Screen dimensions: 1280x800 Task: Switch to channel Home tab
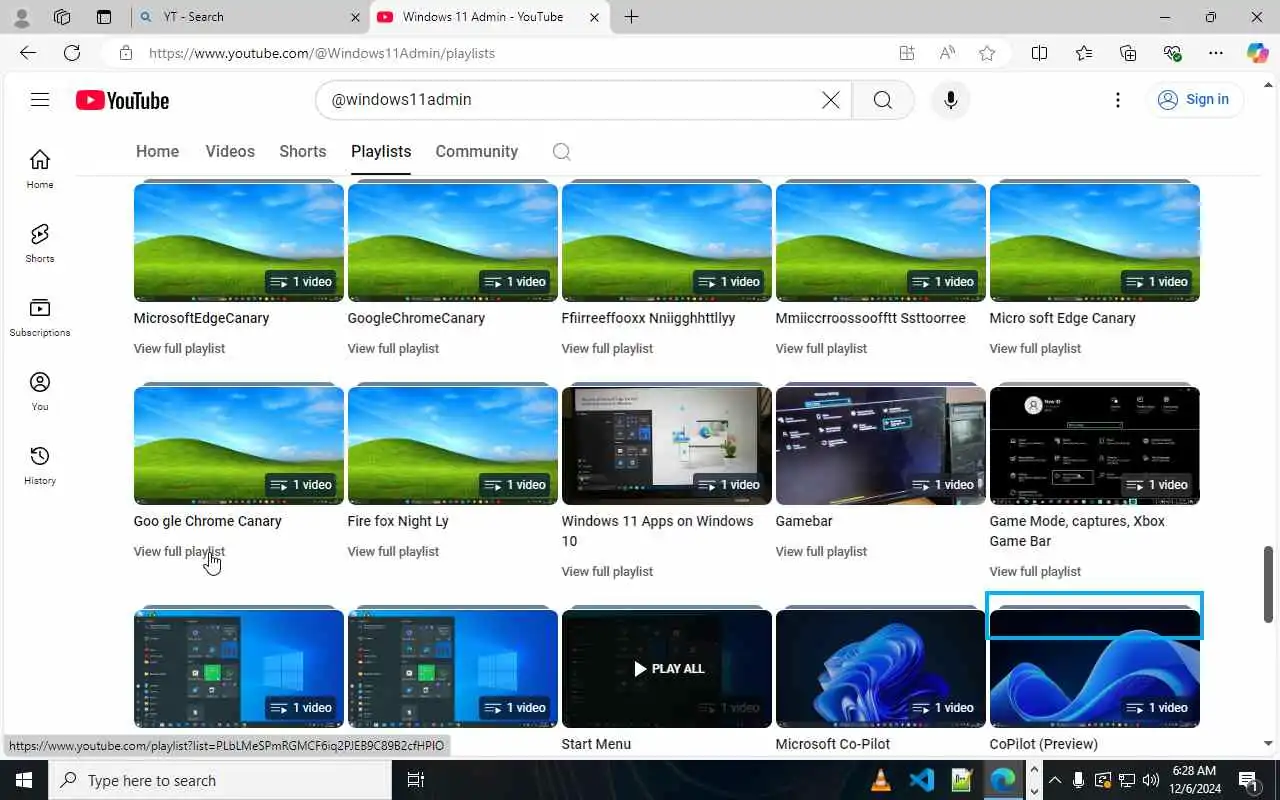point(157,151)
